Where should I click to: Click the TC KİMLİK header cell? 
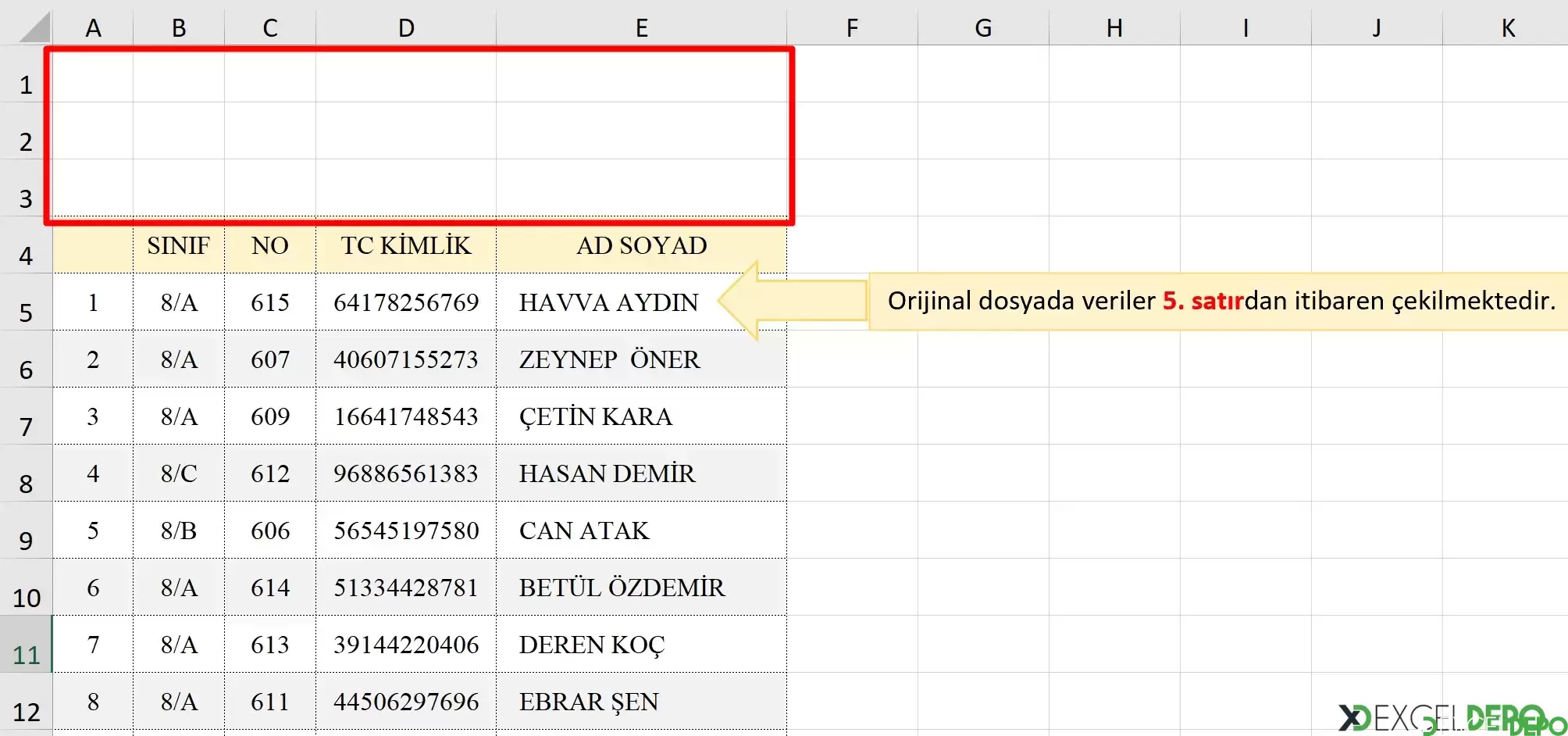coord(406,245)
